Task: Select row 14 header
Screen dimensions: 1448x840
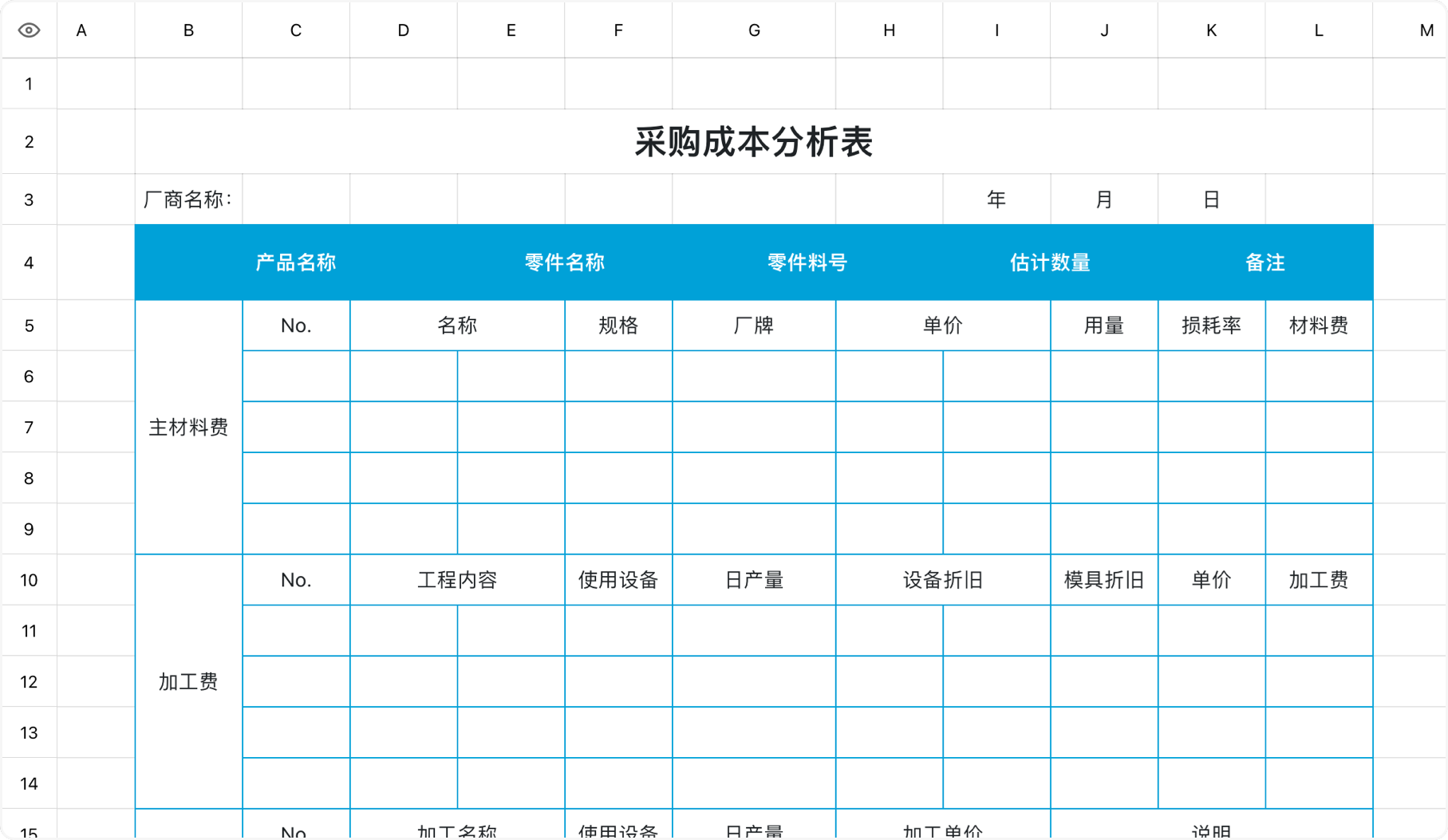Action: click(29, 783)
